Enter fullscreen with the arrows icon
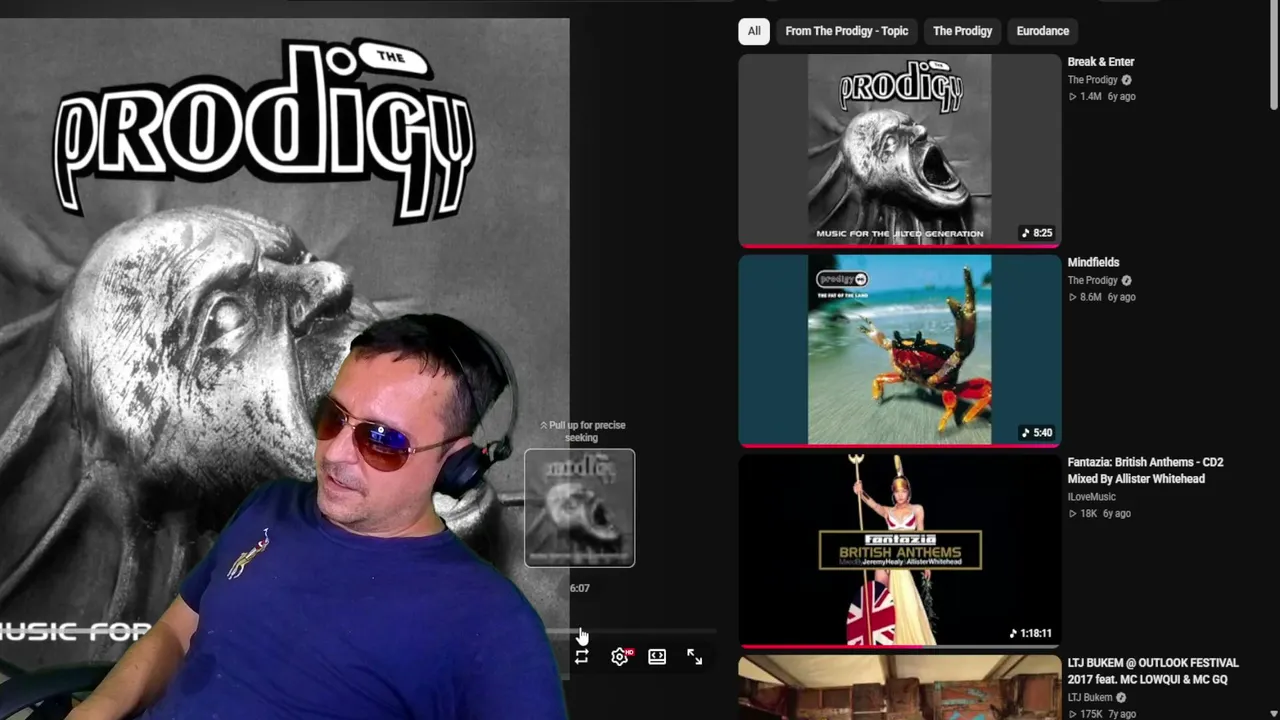 click(x=695, y=656)
